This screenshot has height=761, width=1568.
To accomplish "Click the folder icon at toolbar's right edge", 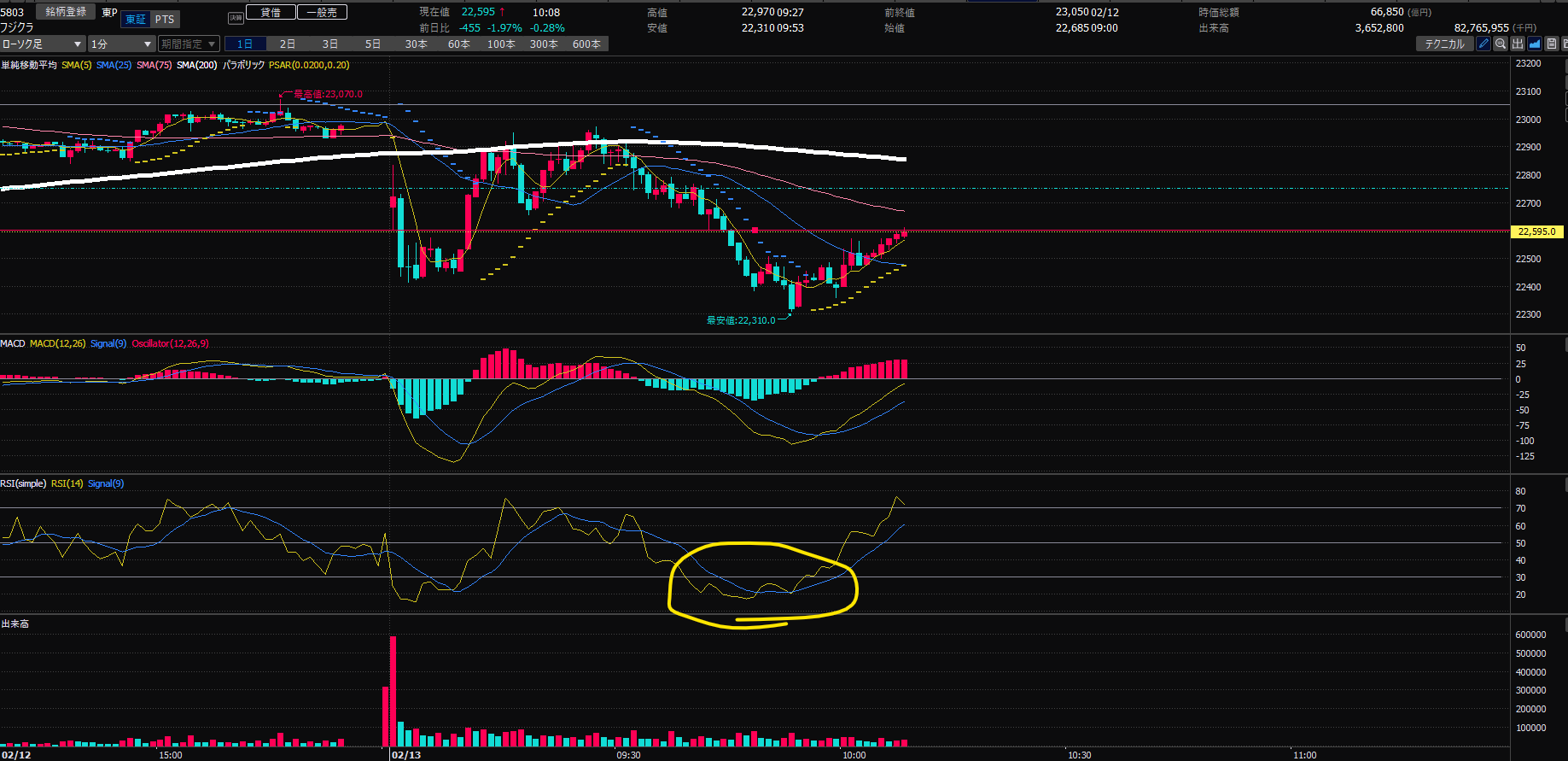I will [1565, 44].
